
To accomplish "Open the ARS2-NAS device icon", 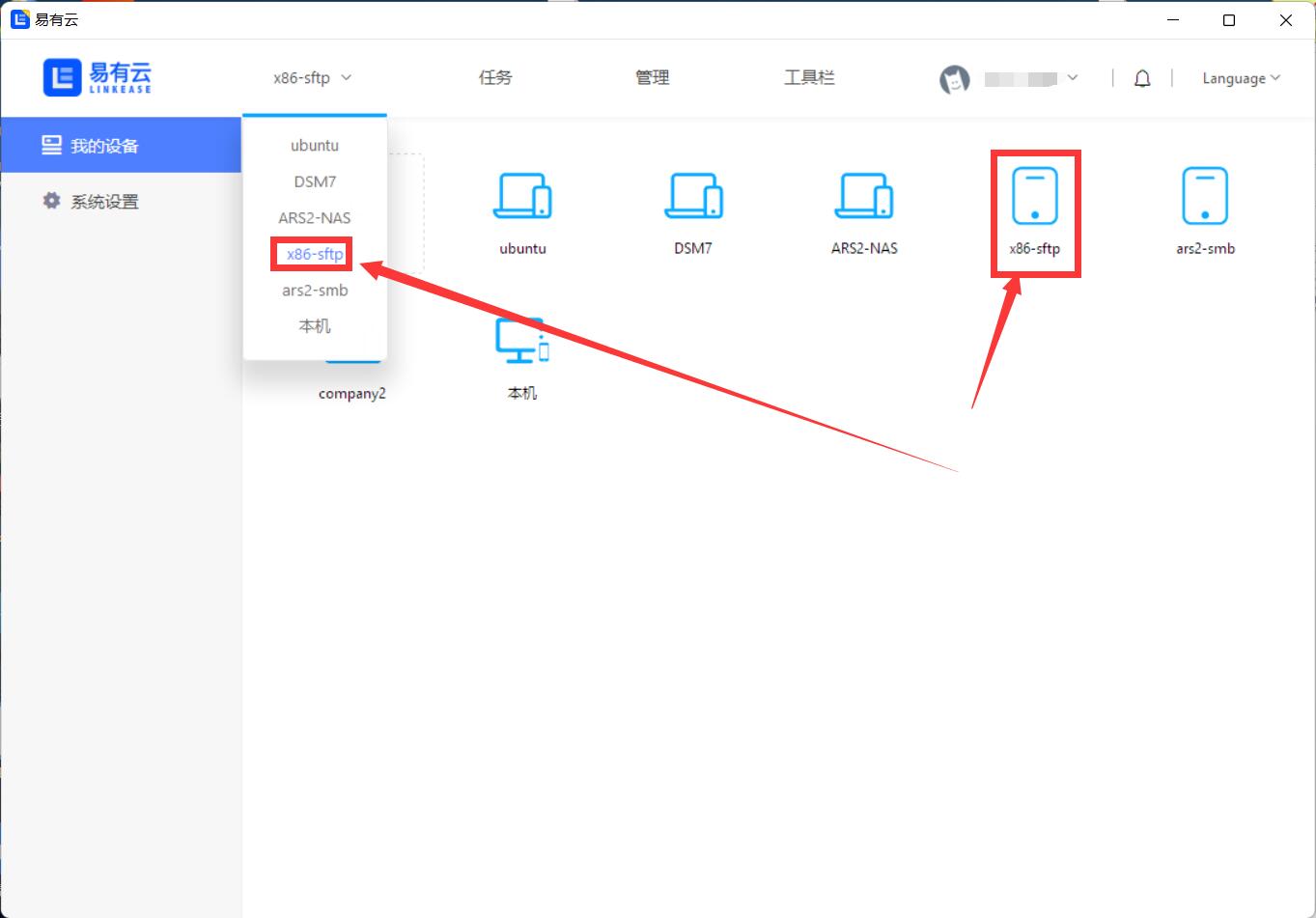I will click(864, 196).
